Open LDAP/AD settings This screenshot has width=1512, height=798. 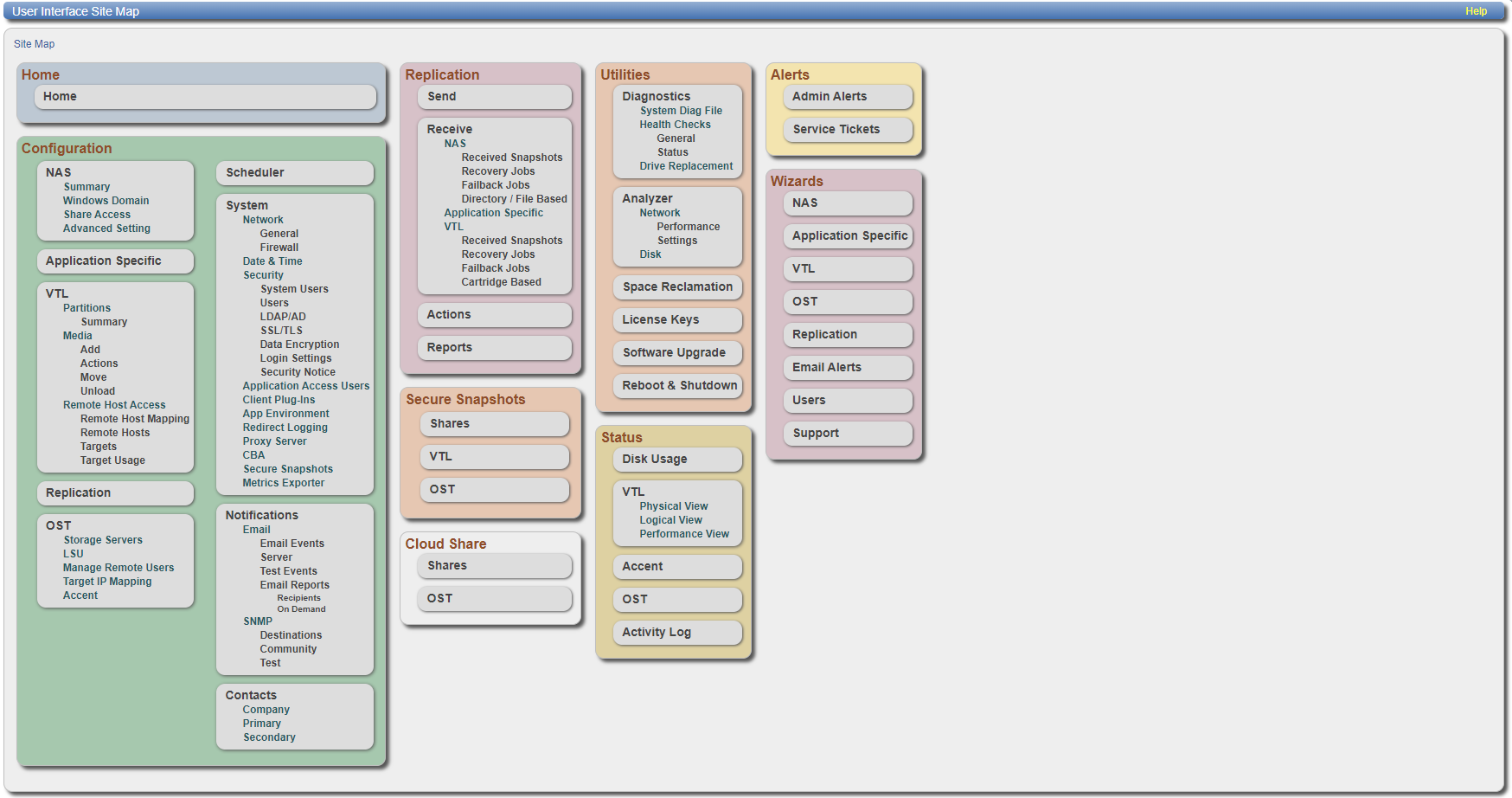(x=283, y=317)
